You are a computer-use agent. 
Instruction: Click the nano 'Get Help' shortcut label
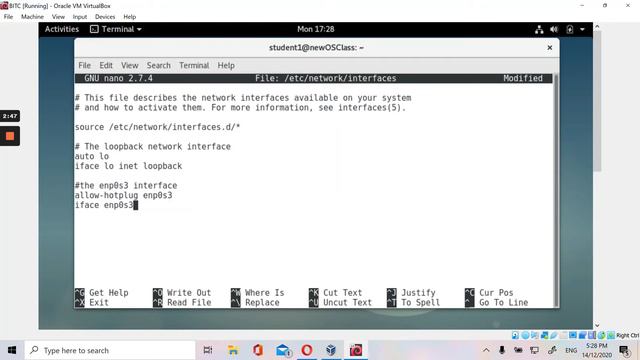pos(109,293)
